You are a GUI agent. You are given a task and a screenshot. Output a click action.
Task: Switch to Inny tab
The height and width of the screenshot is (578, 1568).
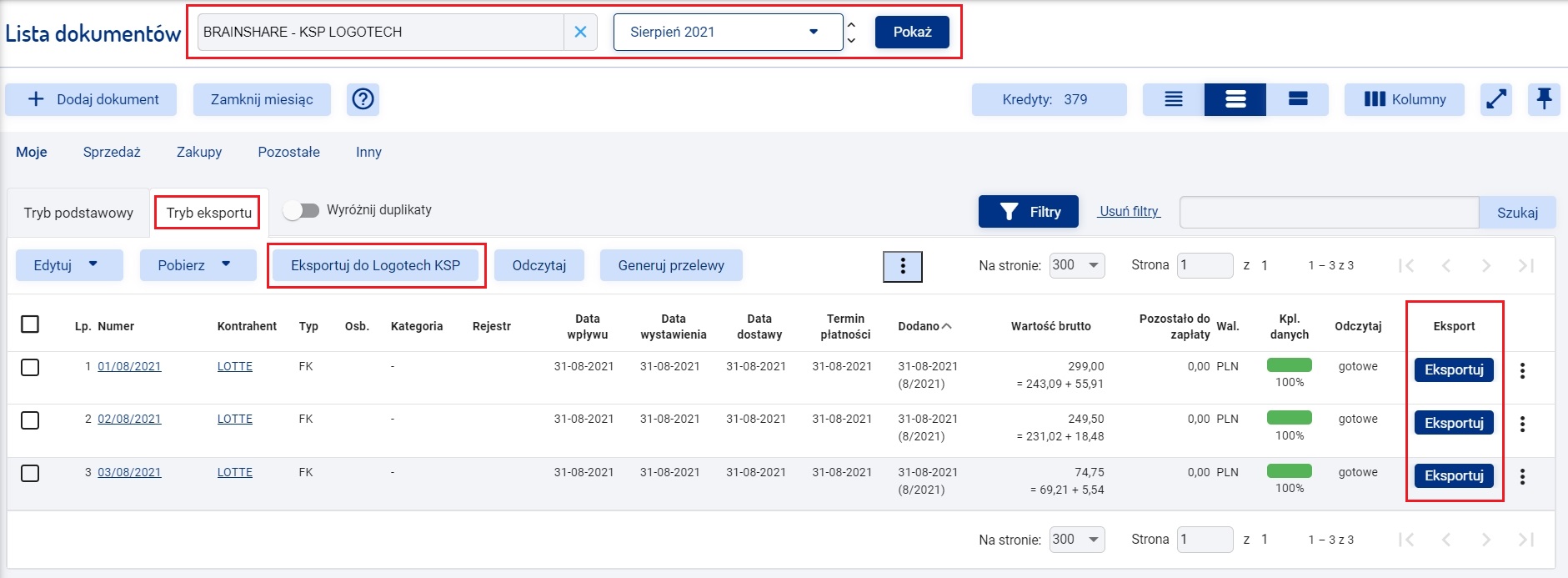[368, 152]
